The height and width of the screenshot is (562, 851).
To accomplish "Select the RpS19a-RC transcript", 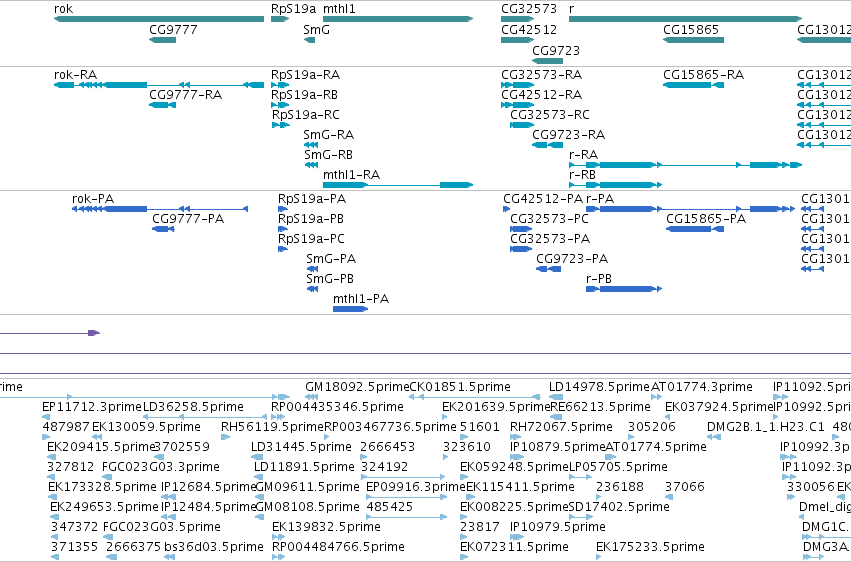I will (x=281, y=125).
